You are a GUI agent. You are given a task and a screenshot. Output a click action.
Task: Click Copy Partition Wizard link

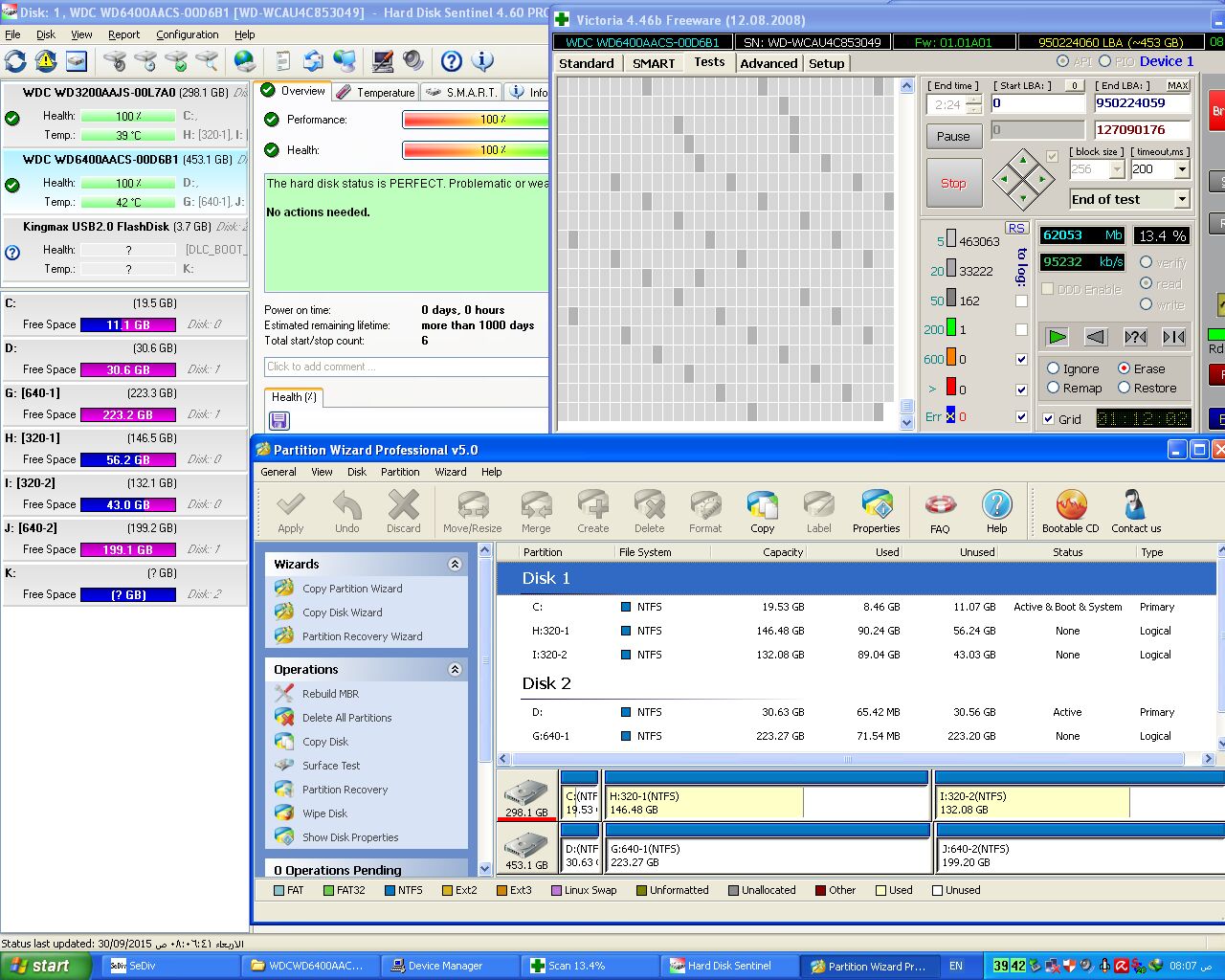[x=352, y=589]
